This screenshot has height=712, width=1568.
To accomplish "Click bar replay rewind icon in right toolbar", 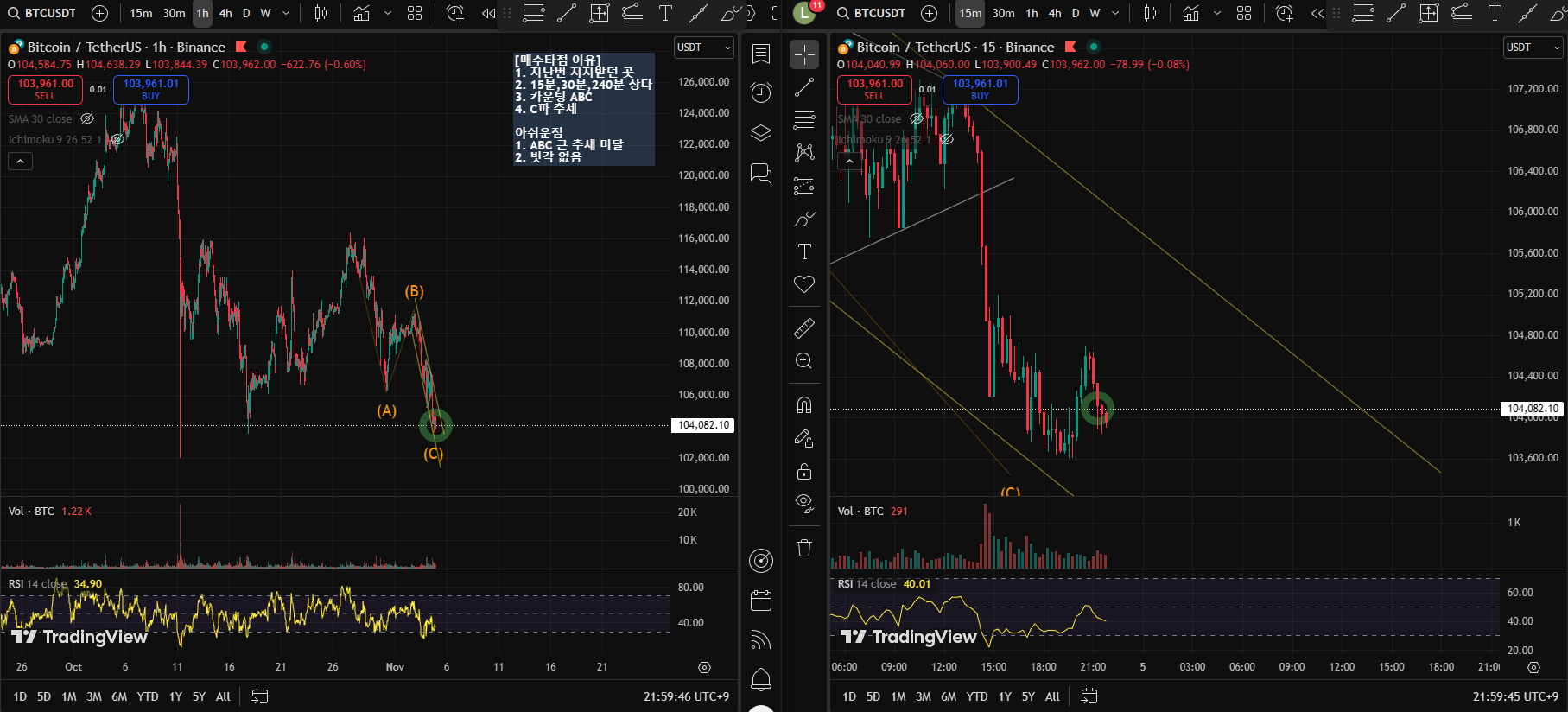I will click(x=1317, y=13).
